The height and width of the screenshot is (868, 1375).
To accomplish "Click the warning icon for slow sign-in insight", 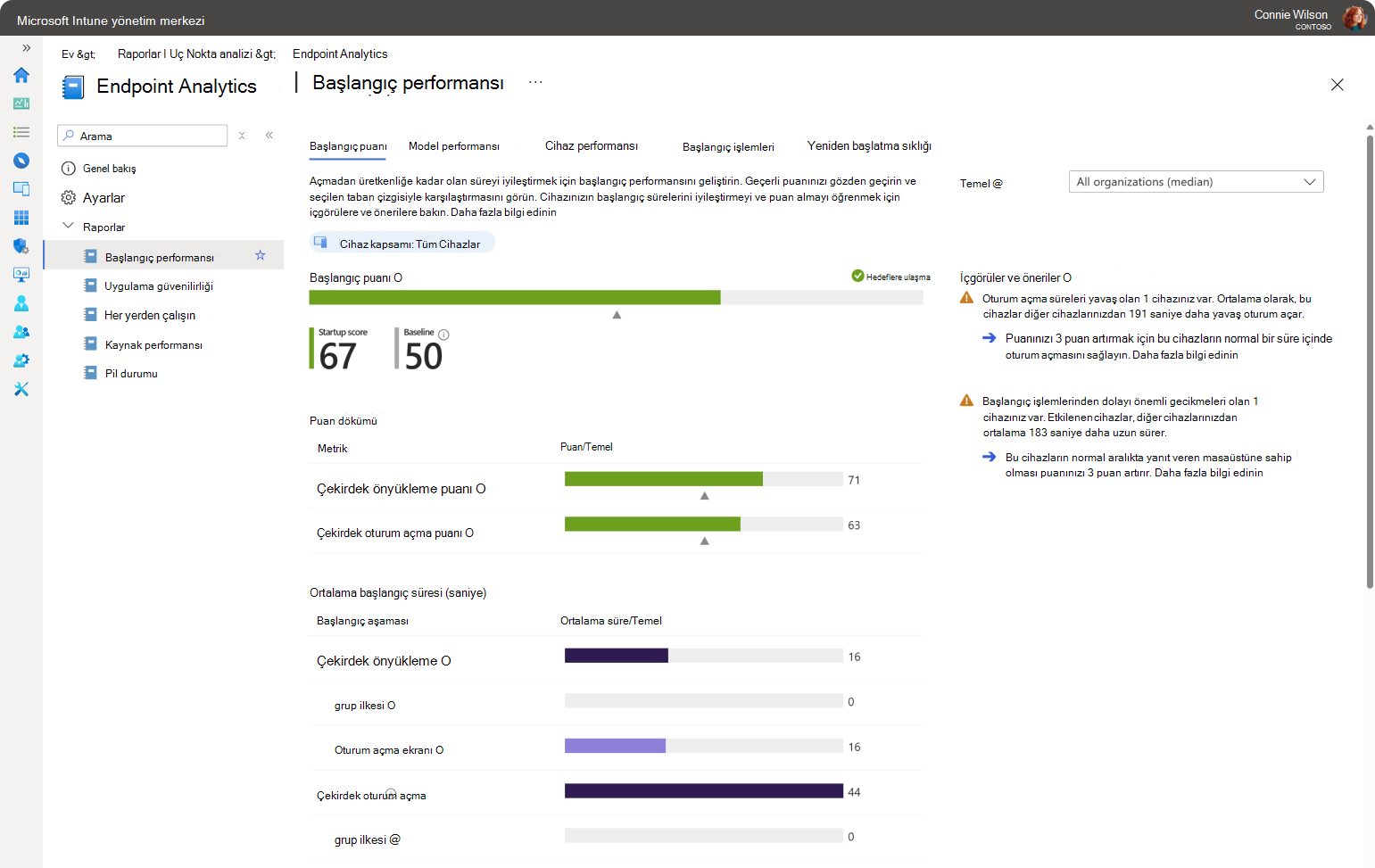I will 966,298.
